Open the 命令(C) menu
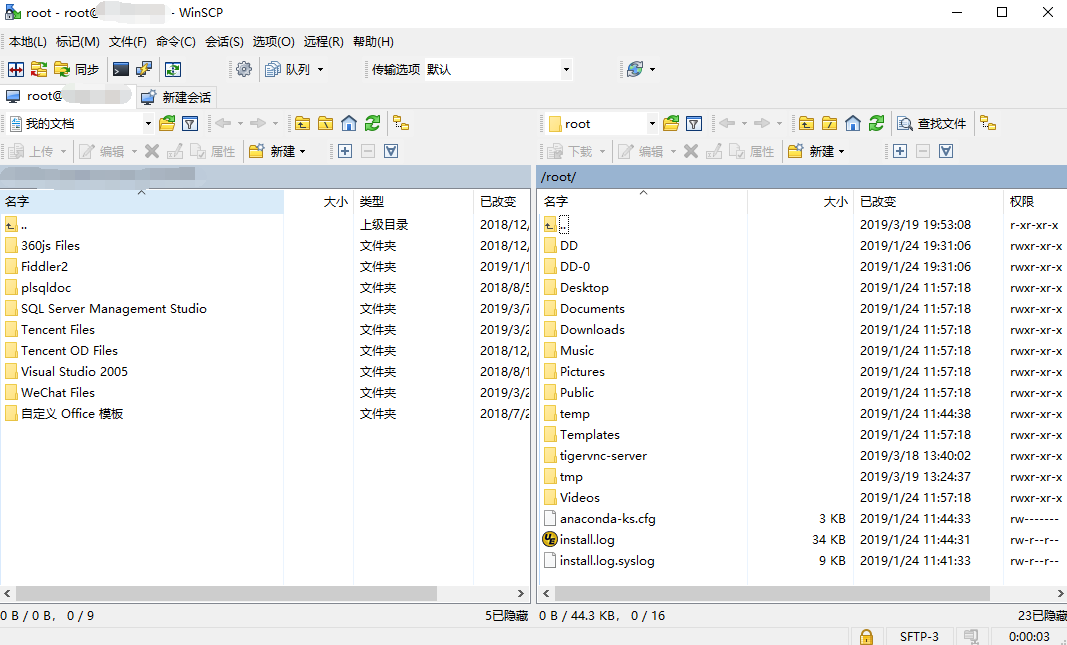1067x645 pixels. click(175, 42)
